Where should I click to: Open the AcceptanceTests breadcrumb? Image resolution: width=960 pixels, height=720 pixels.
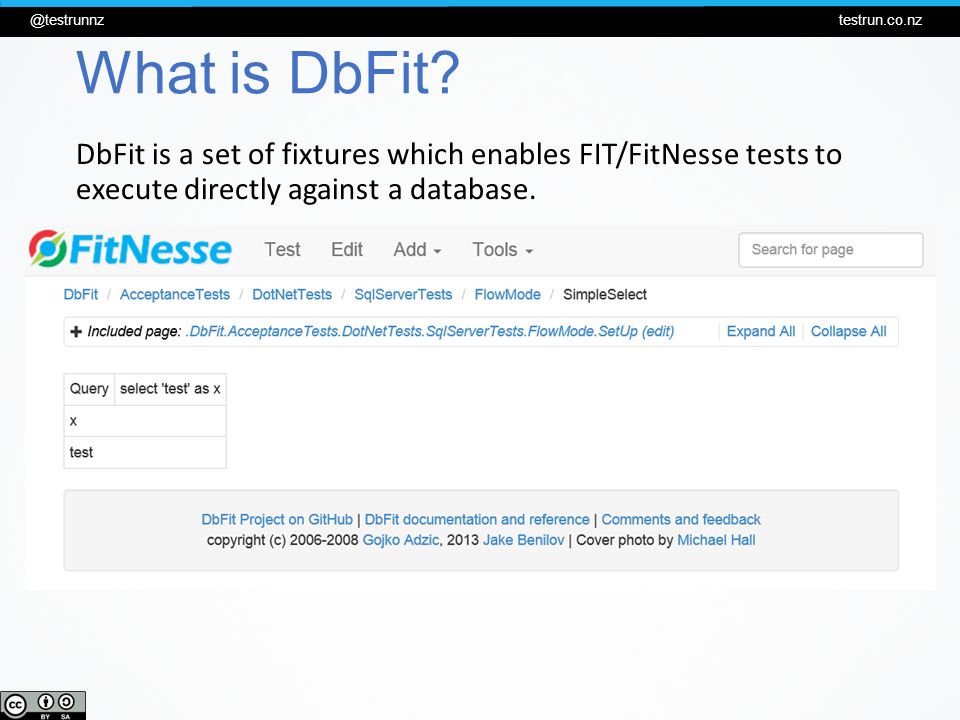point(174,294)
